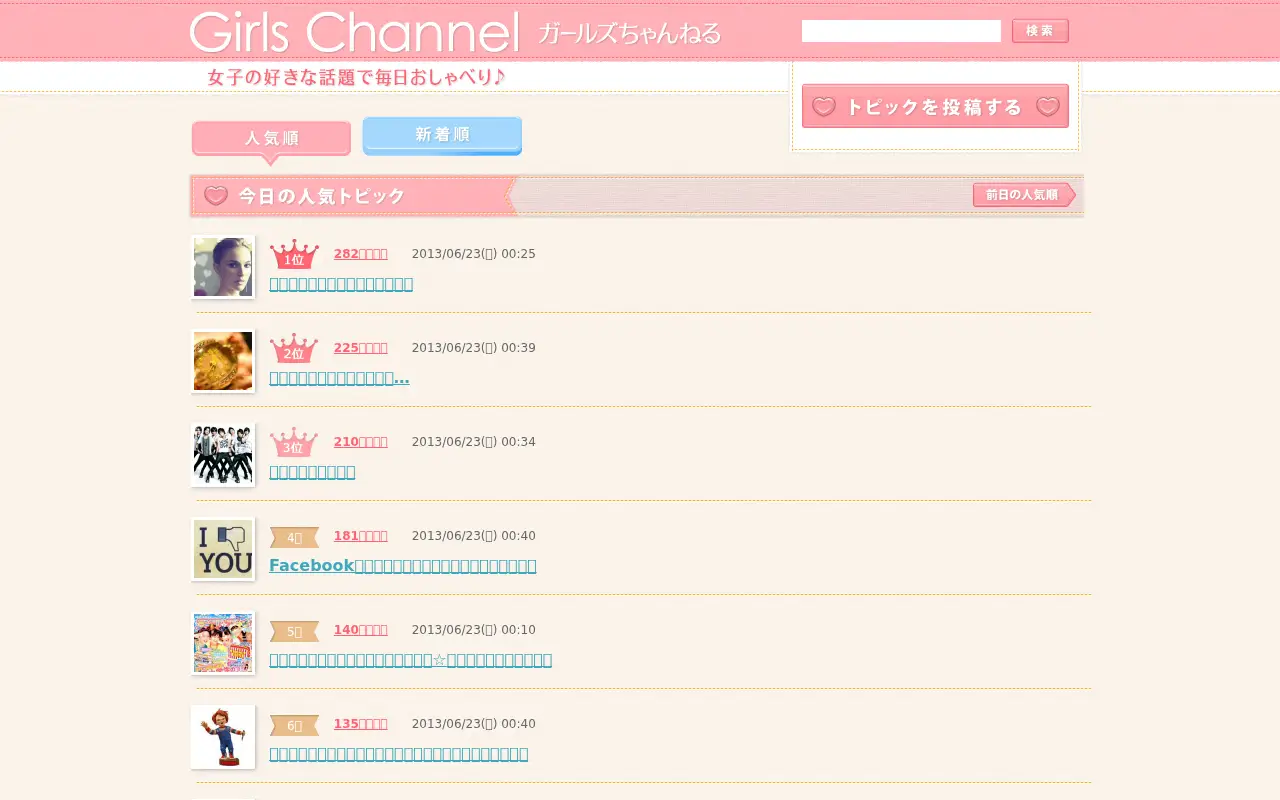
Task: Open the woman portrait thumbnail of rank 1
Action: pyautogui.click(x=223, y=267)
